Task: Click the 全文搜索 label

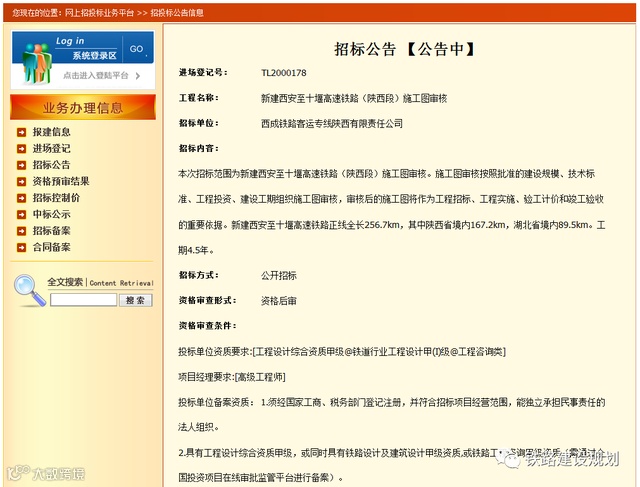Action: (x=65, y=282)
